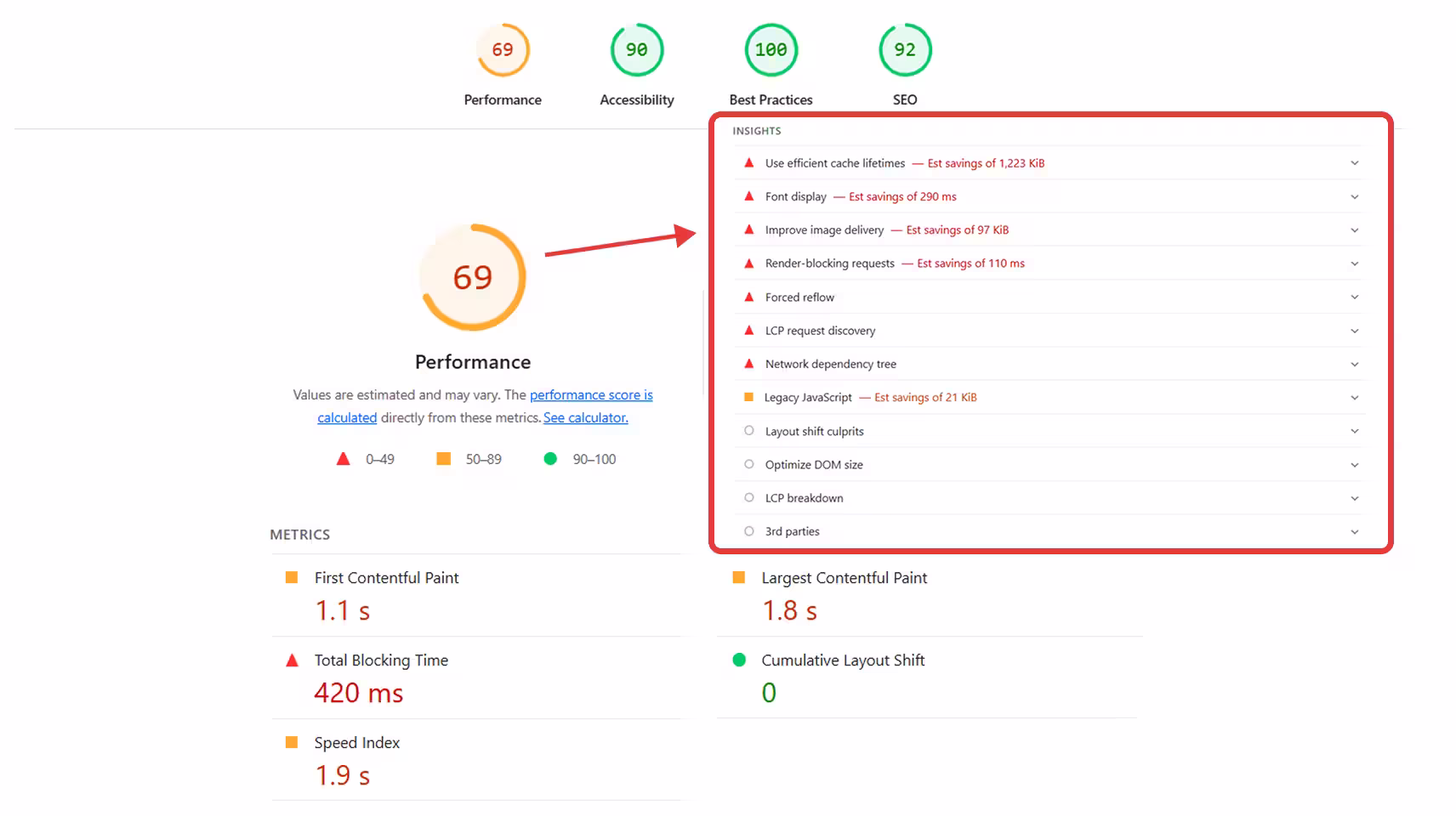Screen dimensions: 1456x816
Task: Click the red triangle beside Use efficient cache lifetimes
Action: [749, 162]
